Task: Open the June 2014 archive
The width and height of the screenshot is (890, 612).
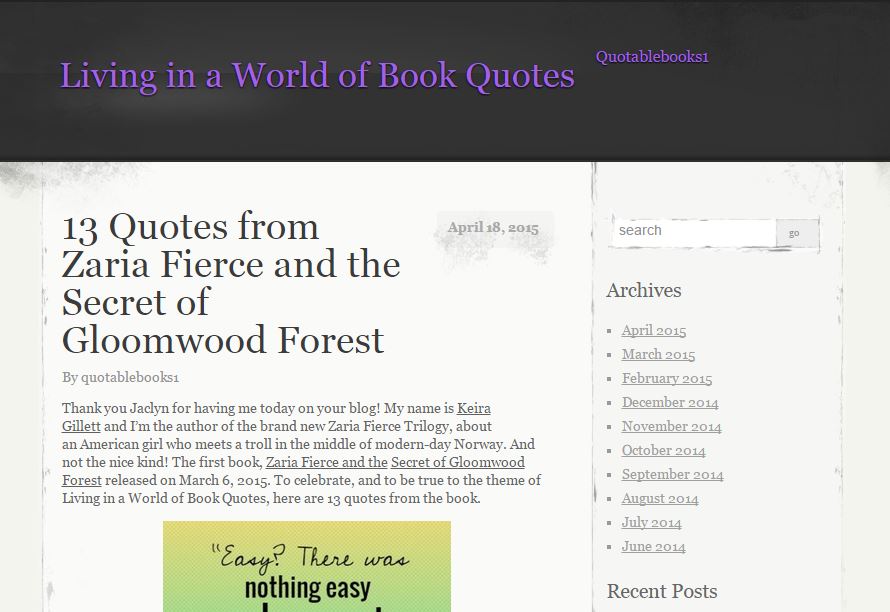Action: click(x=653, y=547)
